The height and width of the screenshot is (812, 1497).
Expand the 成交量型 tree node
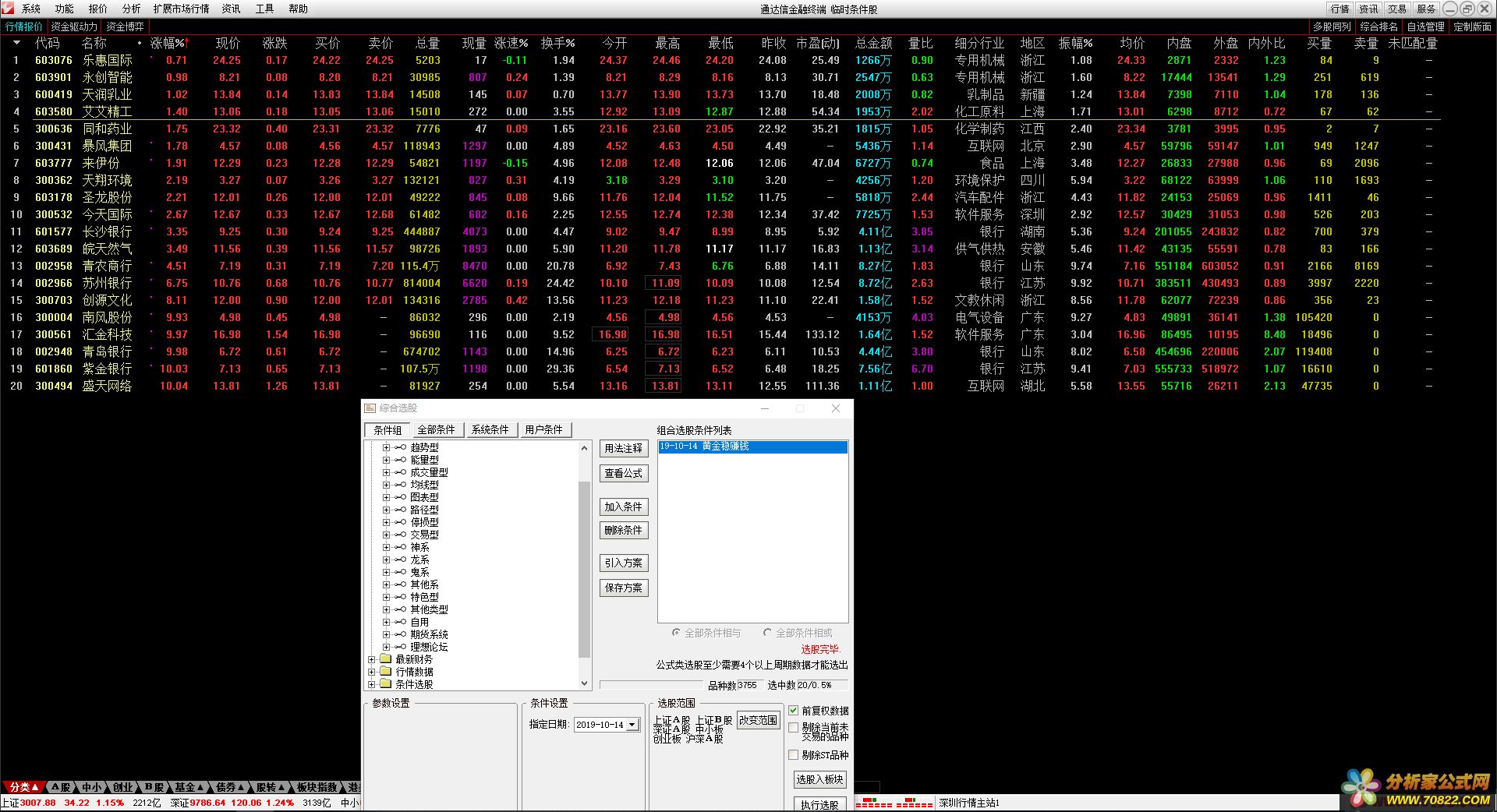click(x=386, y=473)
